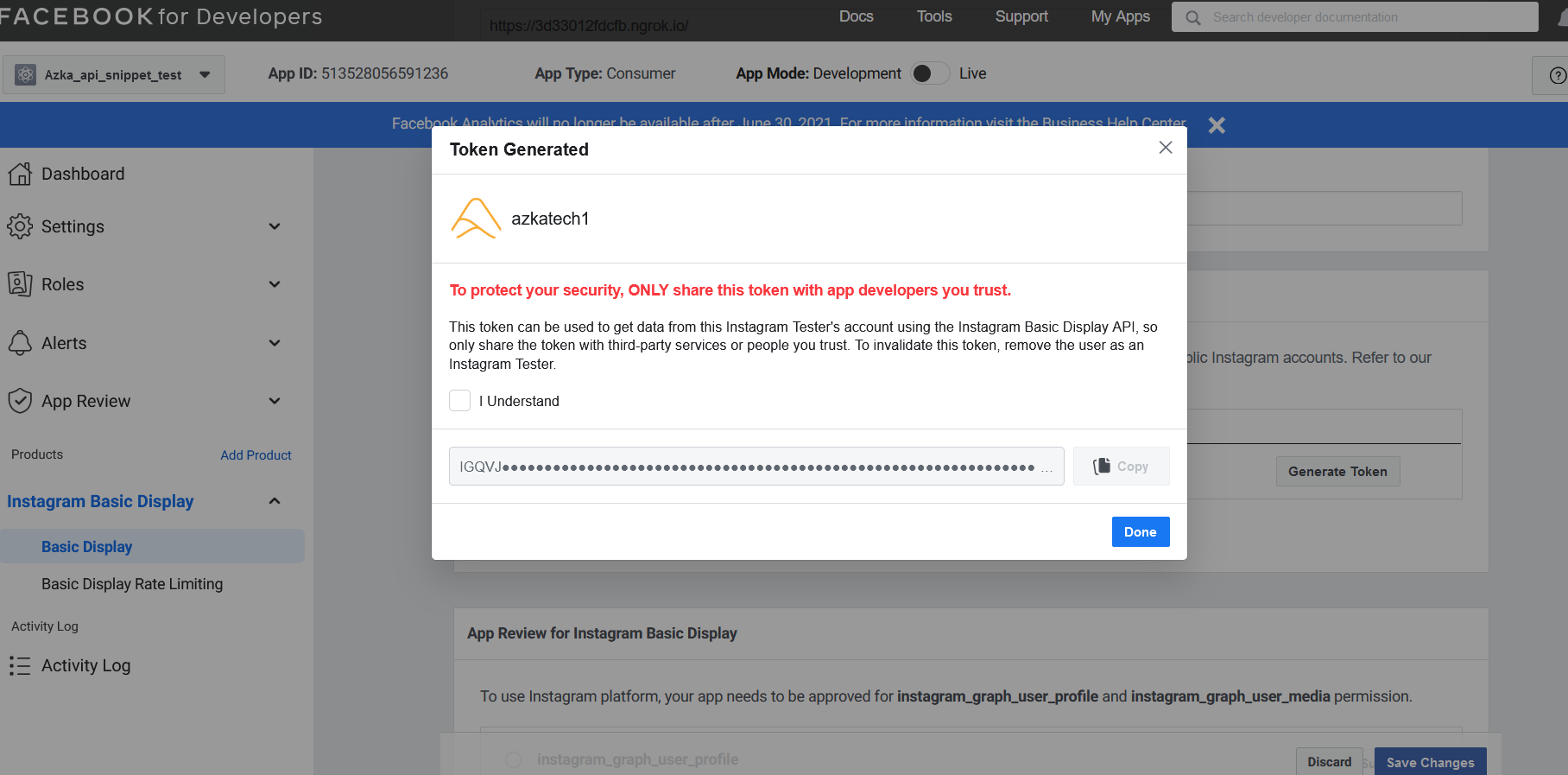Select instagram_graph_user_profile radio button
Viewport: 1568px width, 775px height.
(x=514, y=759)
